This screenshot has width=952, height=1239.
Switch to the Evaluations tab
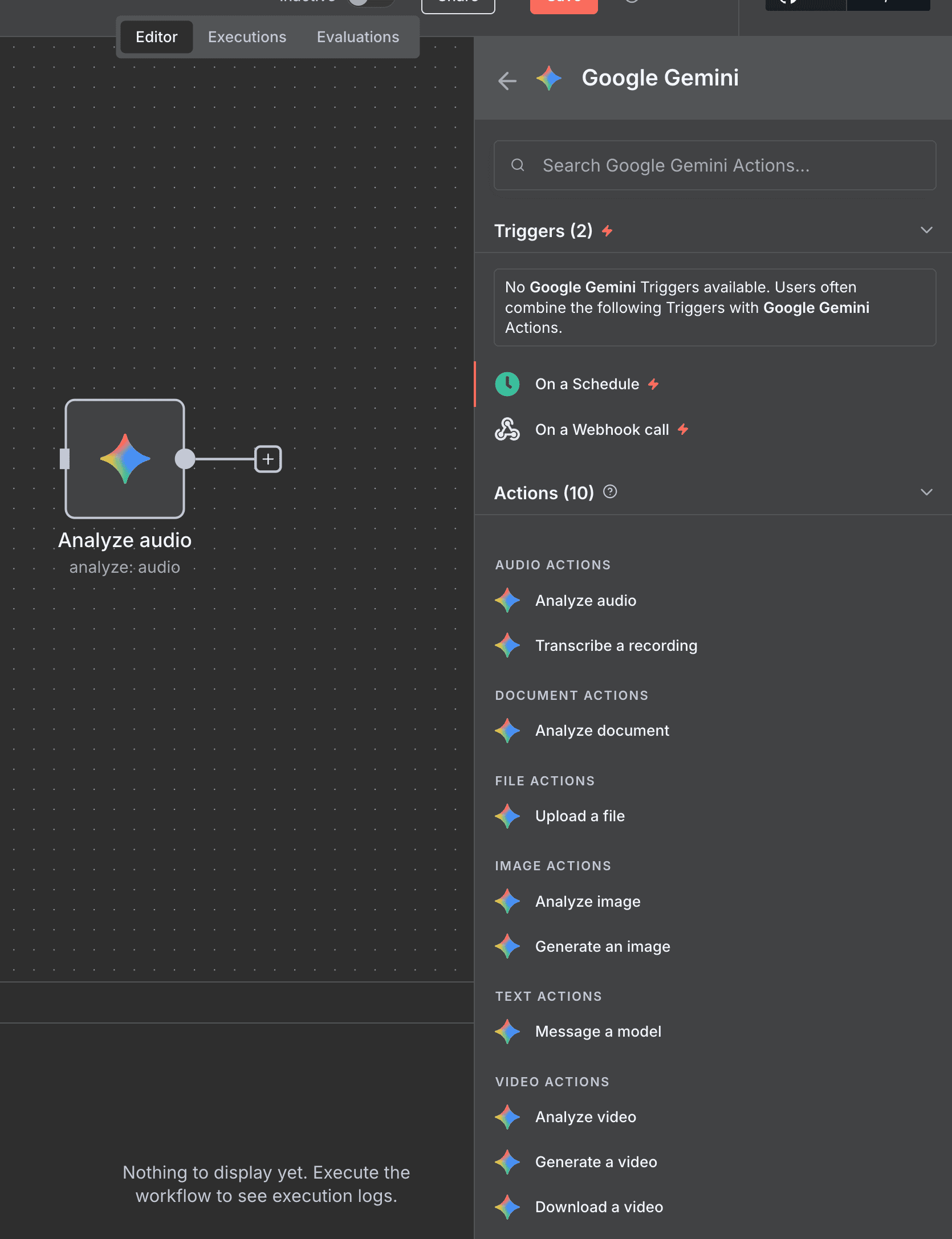[357, 36]
